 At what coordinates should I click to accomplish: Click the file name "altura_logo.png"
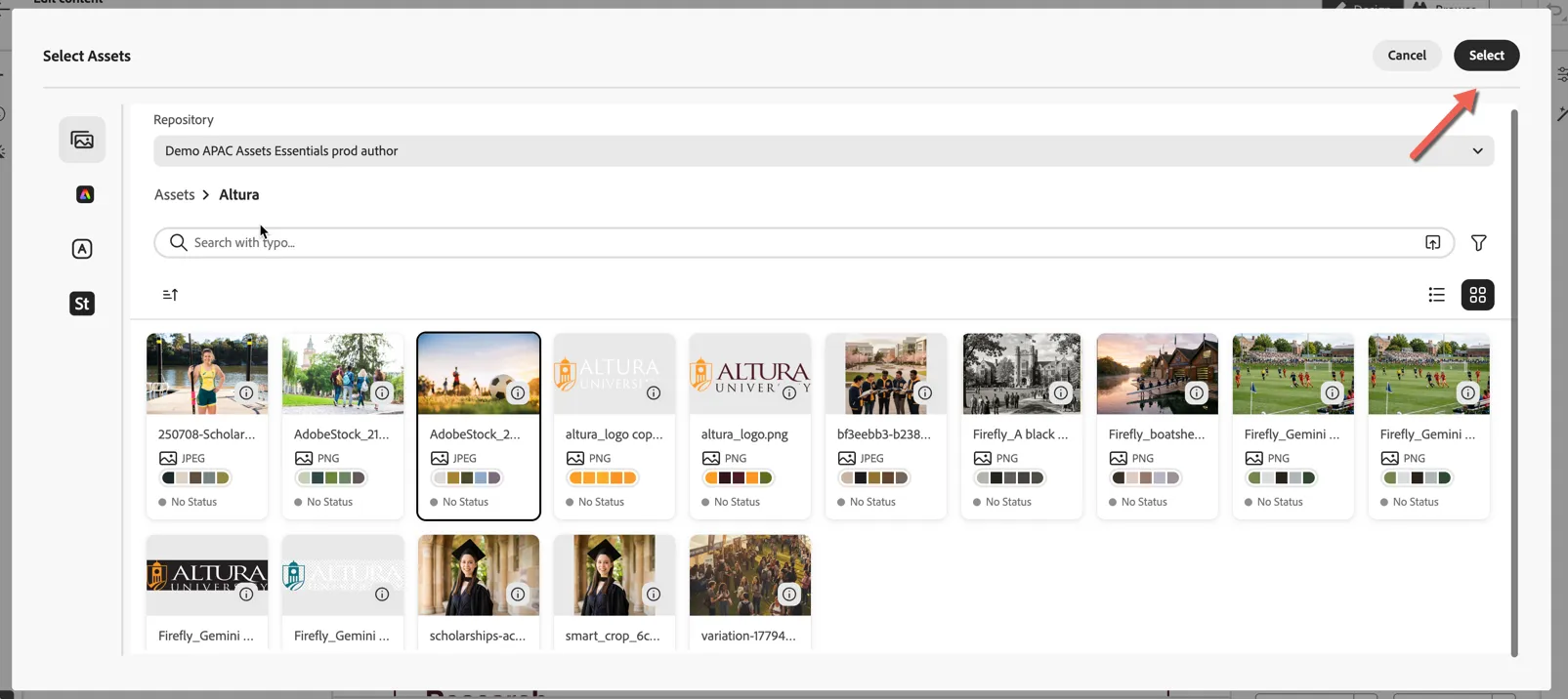(744, 434)
